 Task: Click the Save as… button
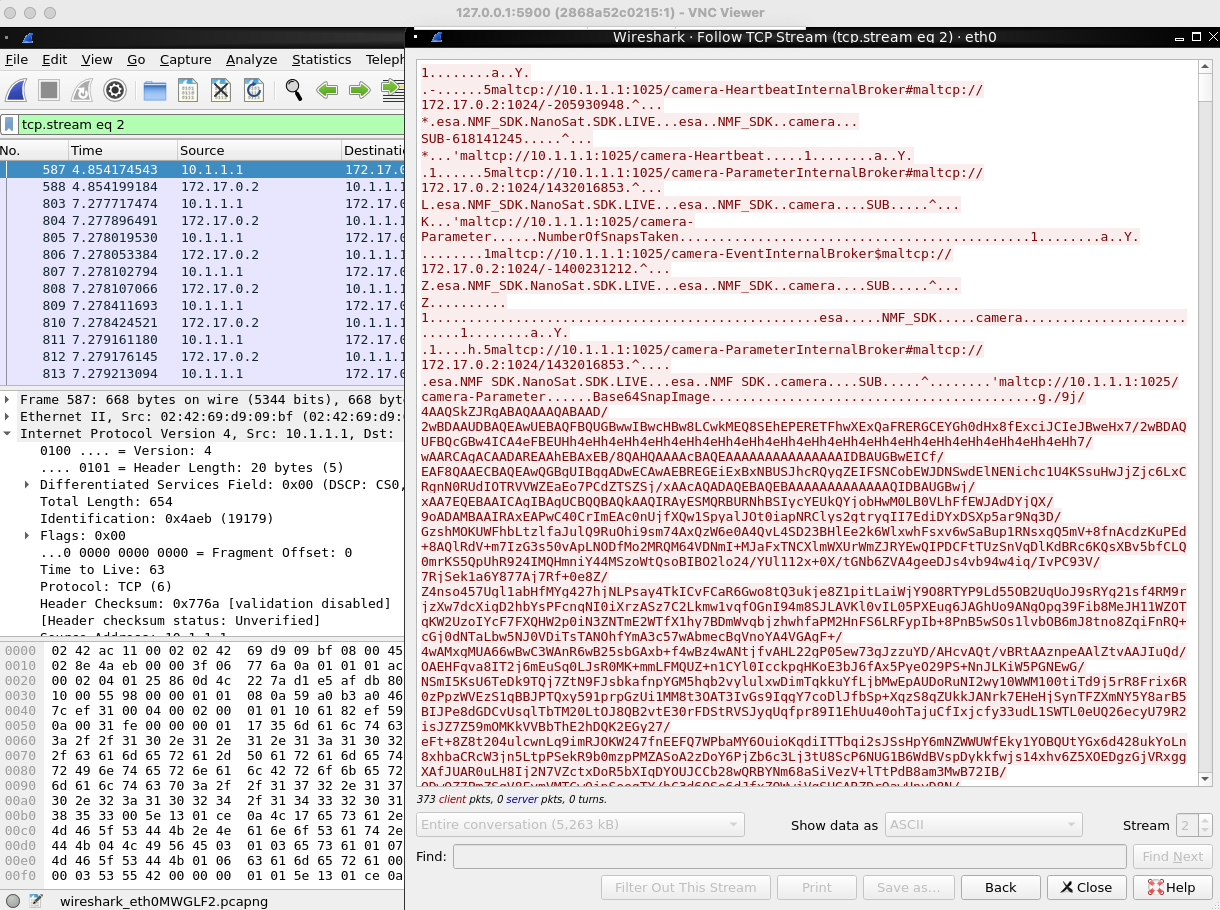tap(907, 888)
